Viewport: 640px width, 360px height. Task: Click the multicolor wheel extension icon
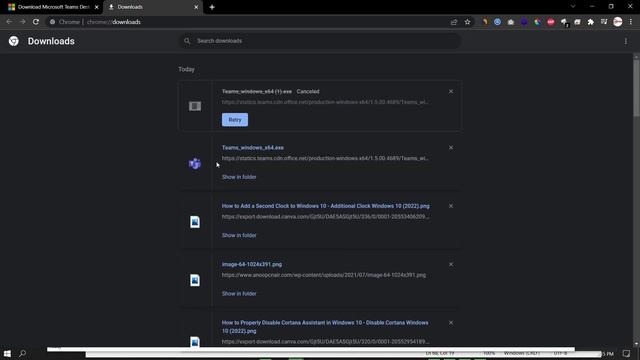tap(538, 22)
